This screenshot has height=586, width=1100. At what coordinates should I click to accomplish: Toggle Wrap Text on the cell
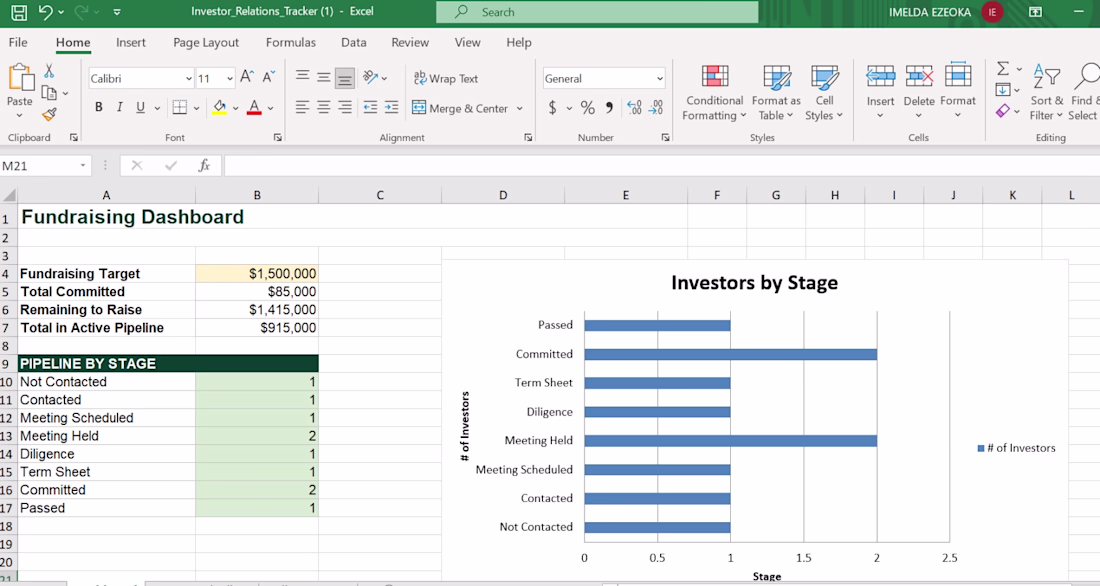[x=445, y=78]
